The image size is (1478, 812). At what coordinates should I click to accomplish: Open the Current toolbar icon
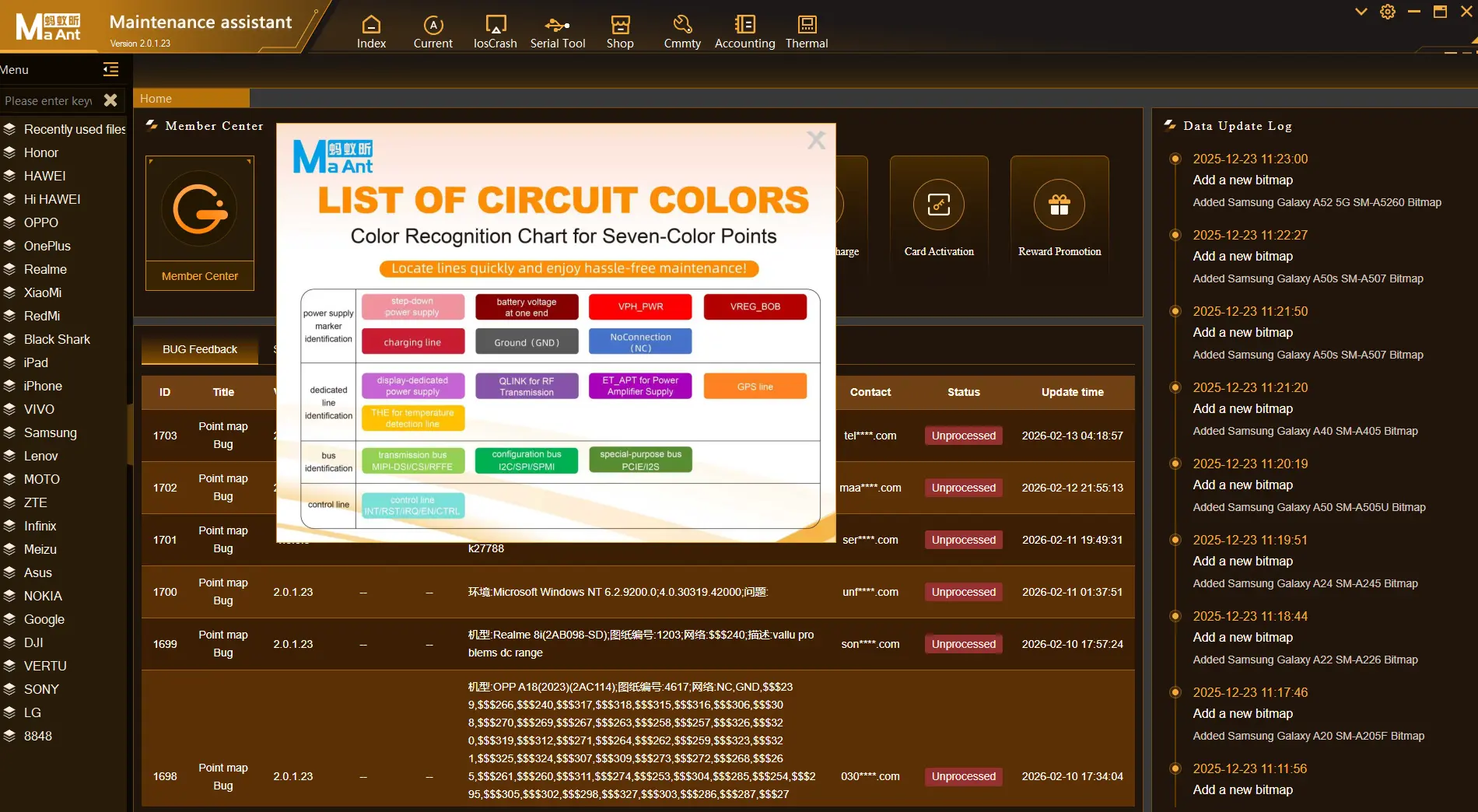click(x=433, y=32)
